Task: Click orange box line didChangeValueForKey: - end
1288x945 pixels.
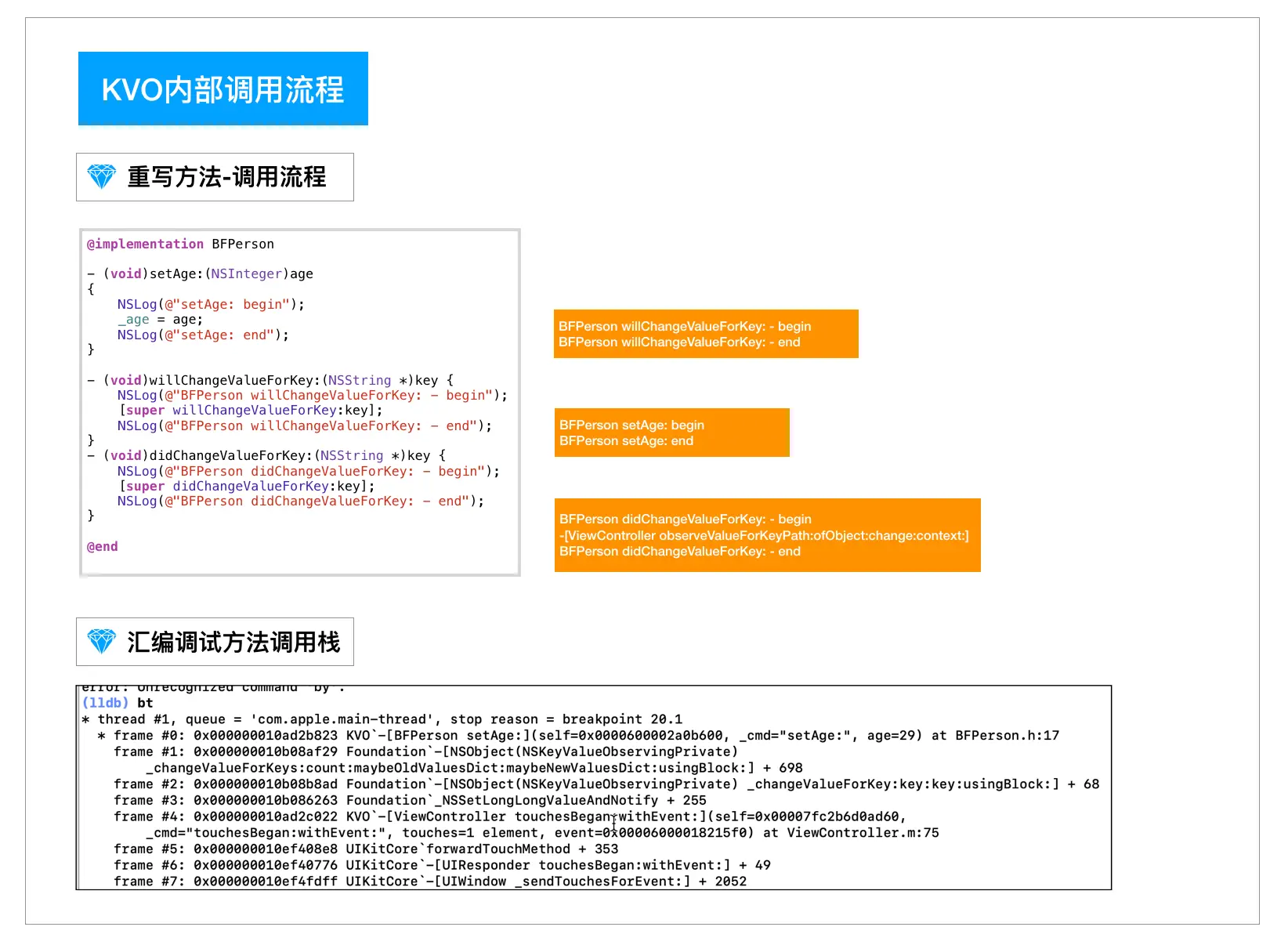Action: (x=680, y=551)
